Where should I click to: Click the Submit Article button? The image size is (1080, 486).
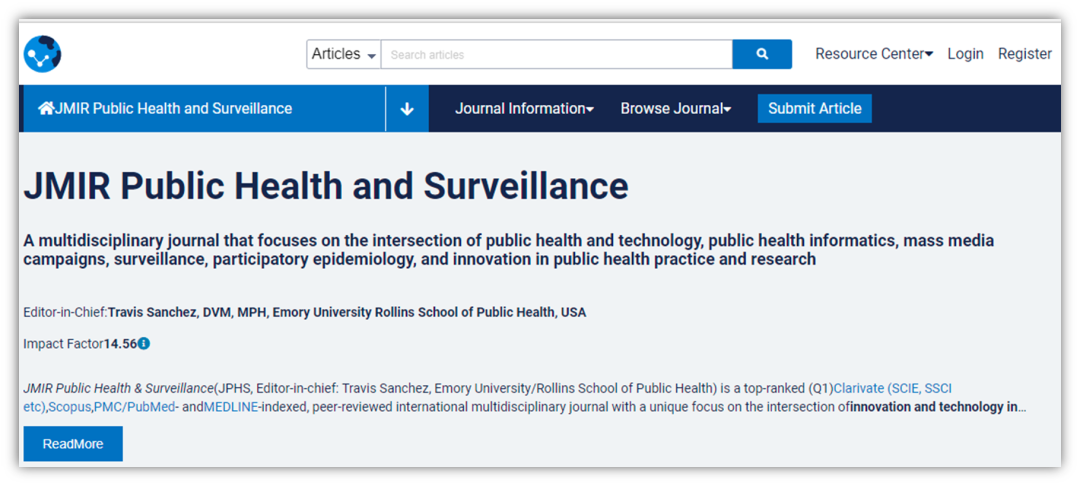(814, 109)
